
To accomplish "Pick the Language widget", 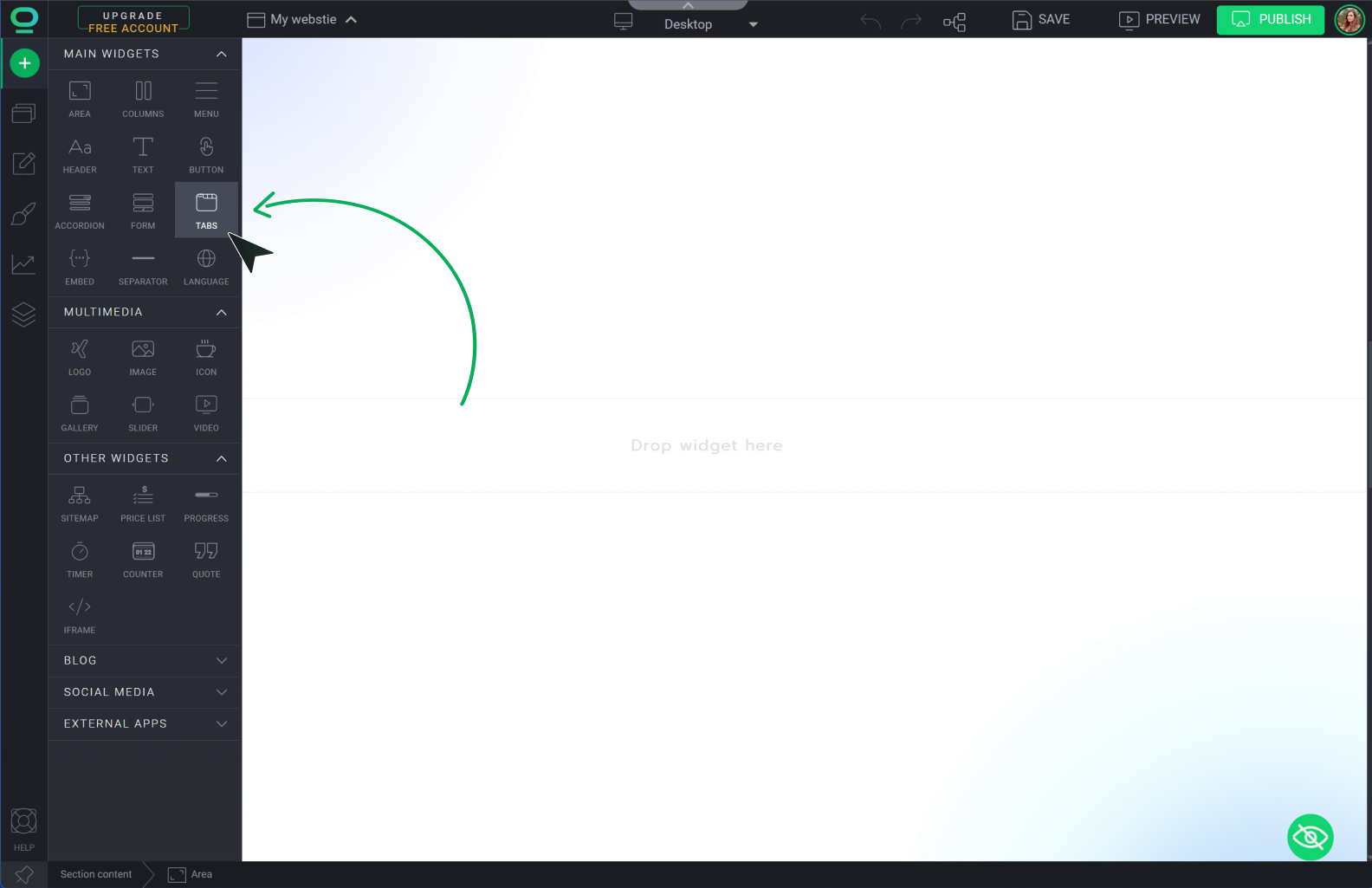I will (206, 267).
